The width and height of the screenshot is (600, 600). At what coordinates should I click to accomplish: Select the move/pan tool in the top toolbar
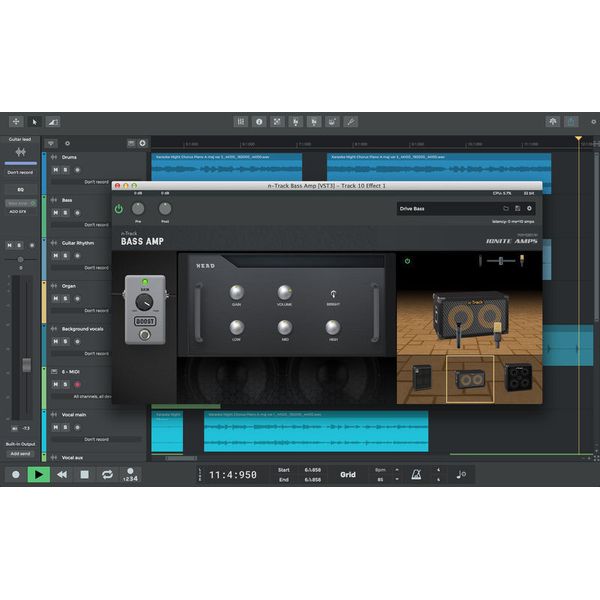16,122
